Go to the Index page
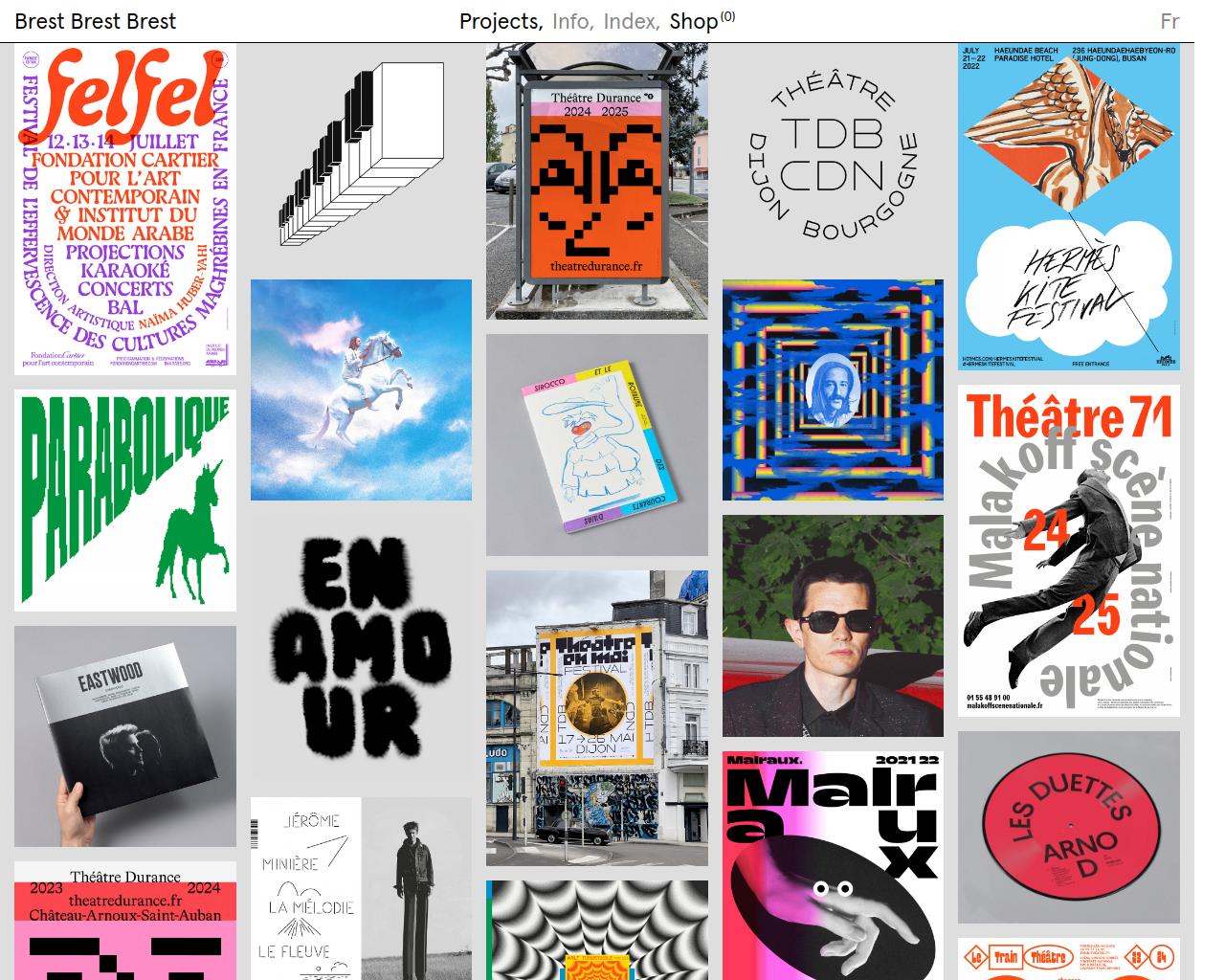Viewport: 1225px width, 980px height. tap(632, 21)
